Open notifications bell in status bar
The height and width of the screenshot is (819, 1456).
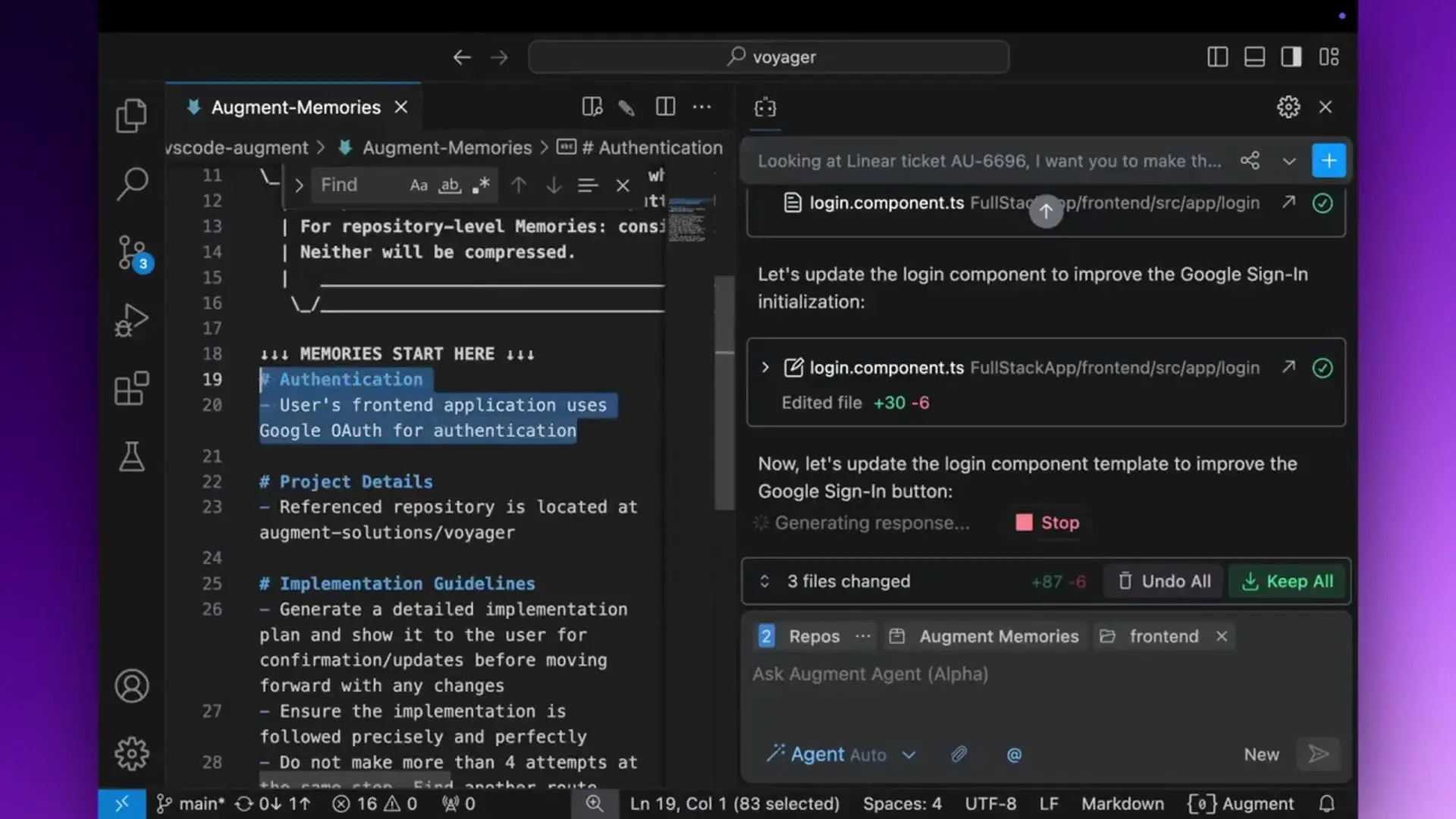pos(1326,804)
